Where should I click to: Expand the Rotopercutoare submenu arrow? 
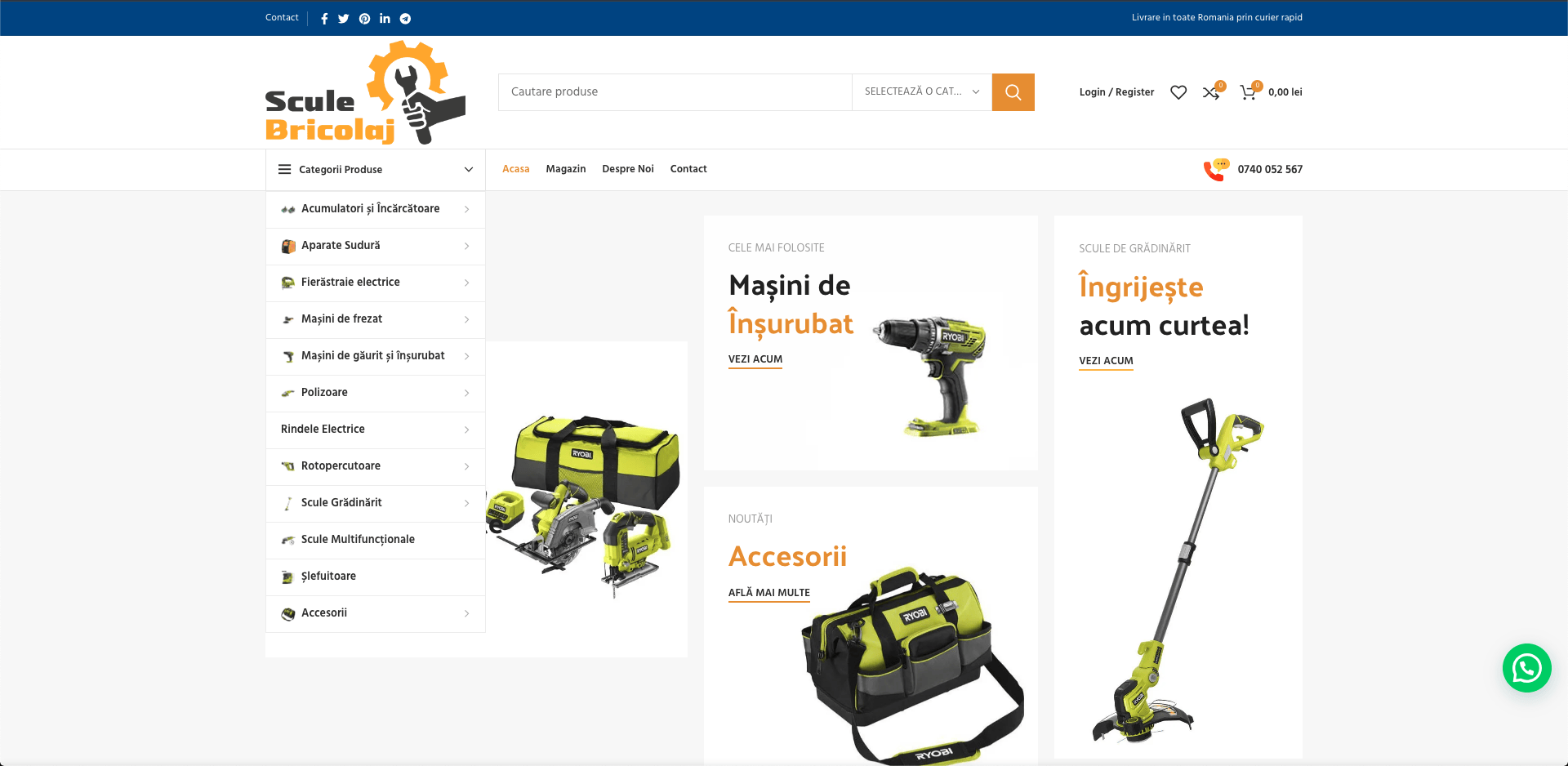[467, 467]
